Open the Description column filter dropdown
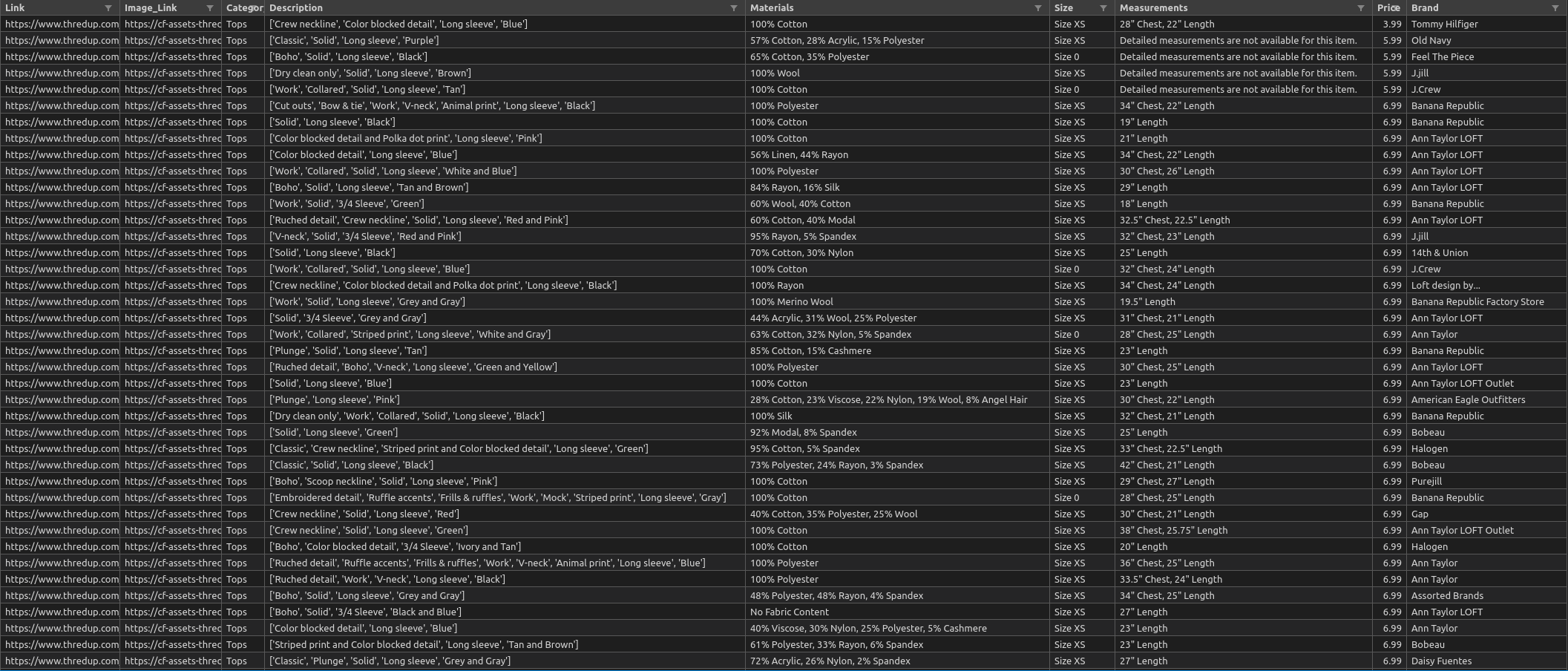 click(734, 8)
